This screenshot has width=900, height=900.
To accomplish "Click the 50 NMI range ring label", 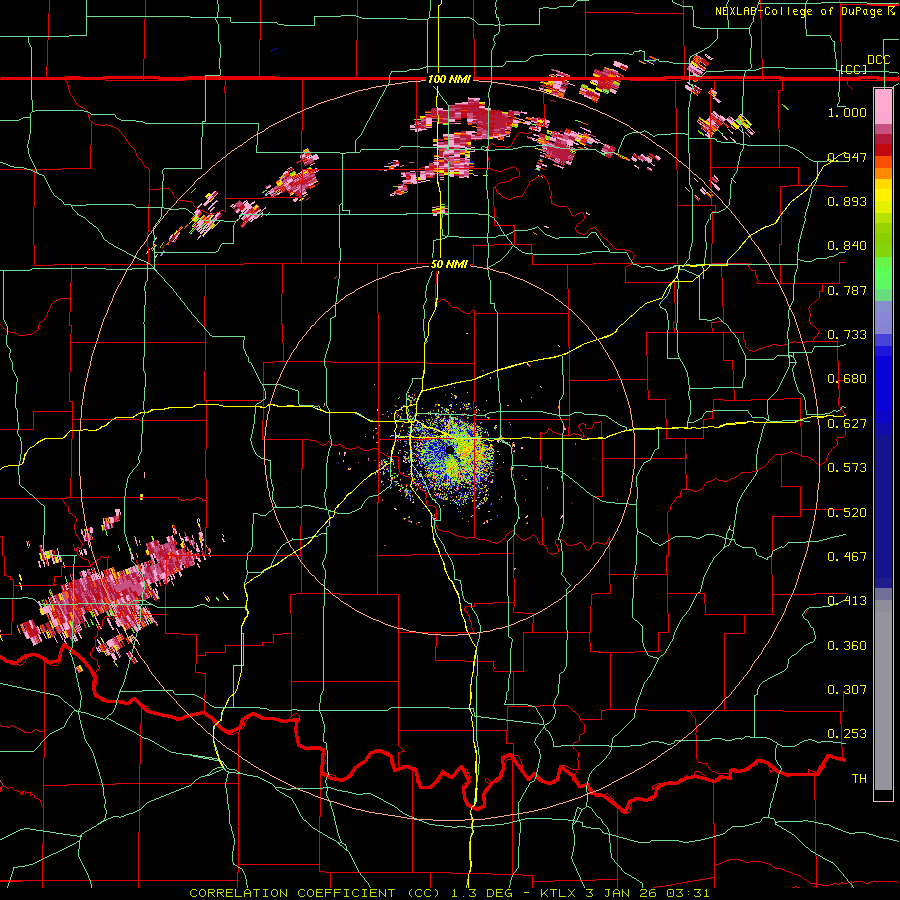I will click(x=449, y=264).
